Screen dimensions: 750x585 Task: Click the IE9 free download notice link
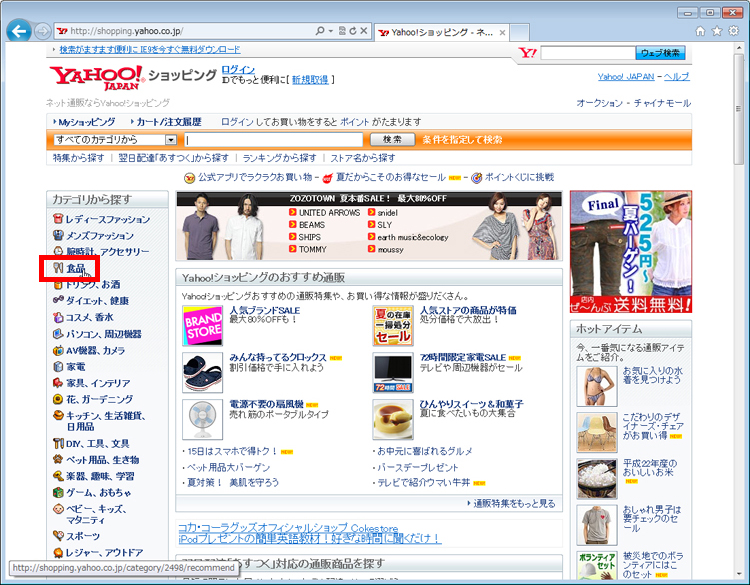150,50
